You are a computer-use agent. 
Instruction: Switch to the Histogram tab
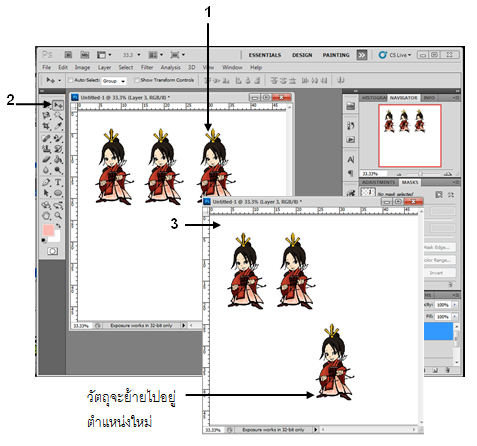pos(373,98)
